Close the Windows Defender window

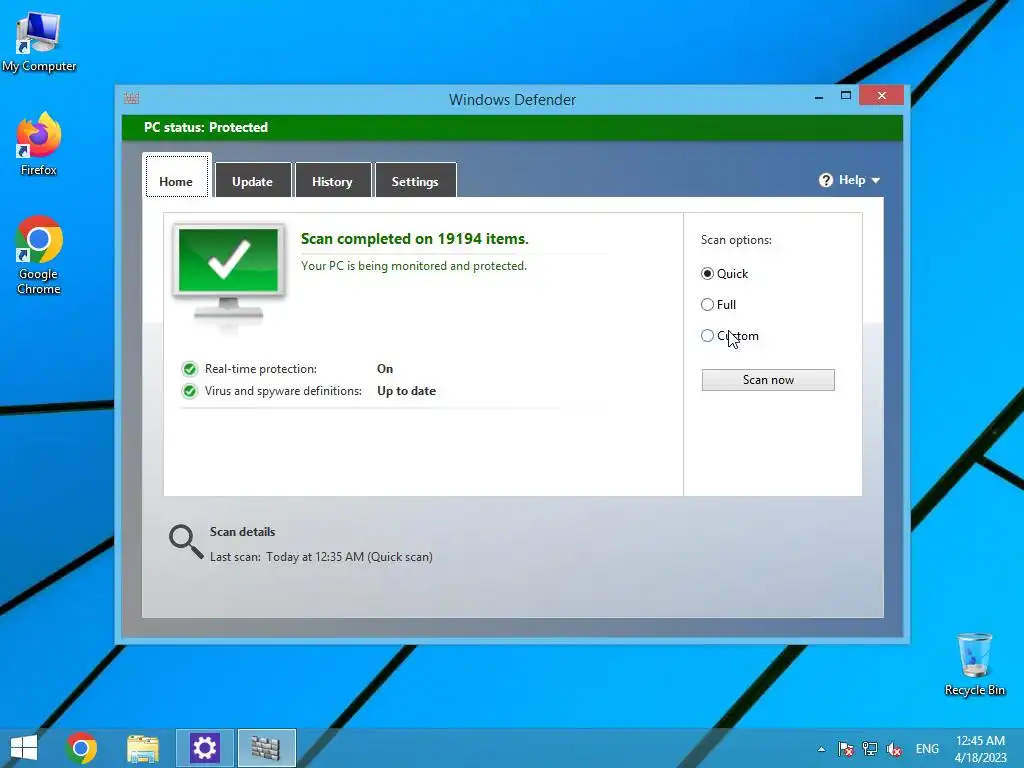[882, 96]
